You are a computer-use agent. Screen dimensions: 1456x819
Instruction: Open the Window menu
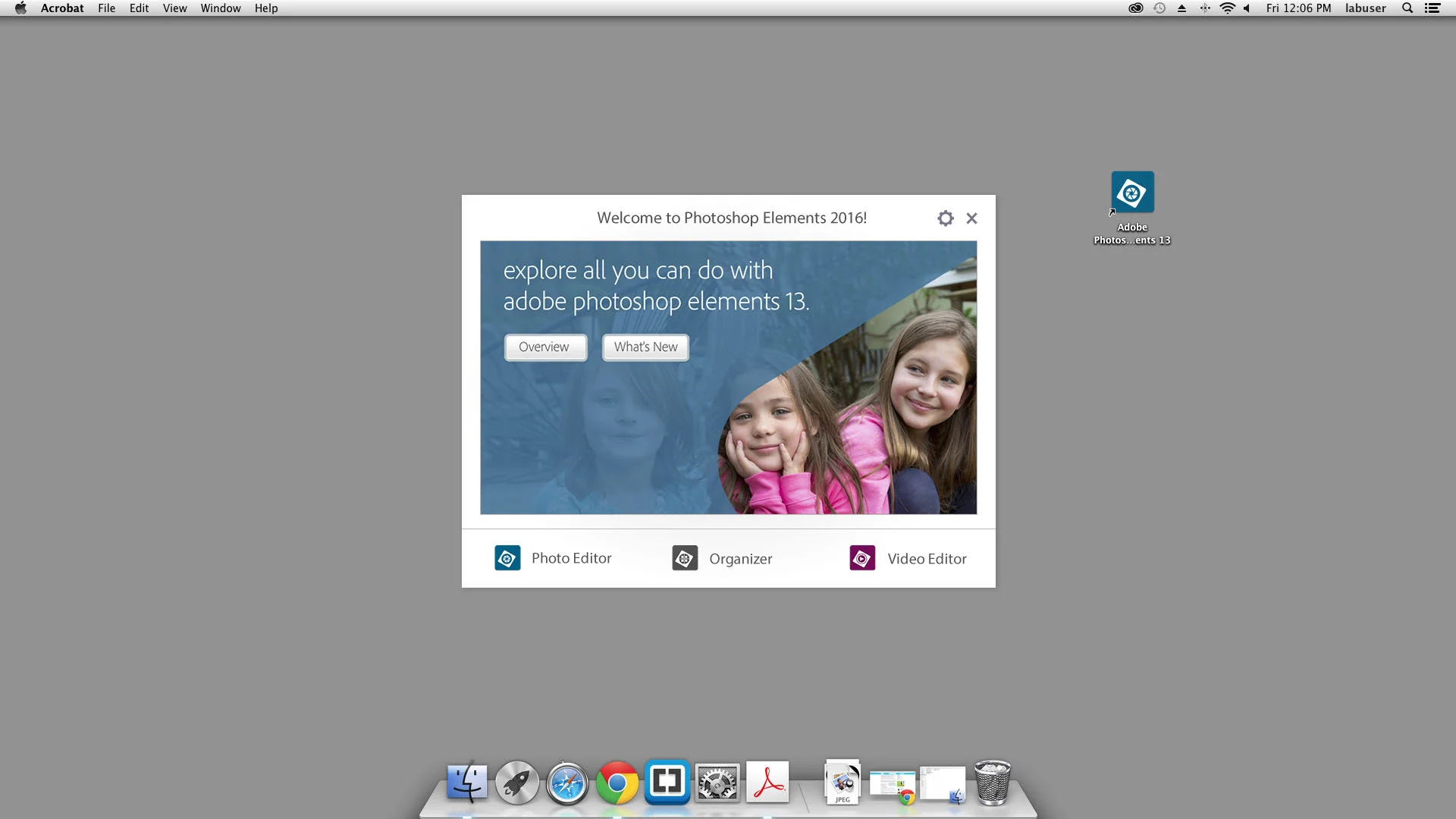[220, 8]
